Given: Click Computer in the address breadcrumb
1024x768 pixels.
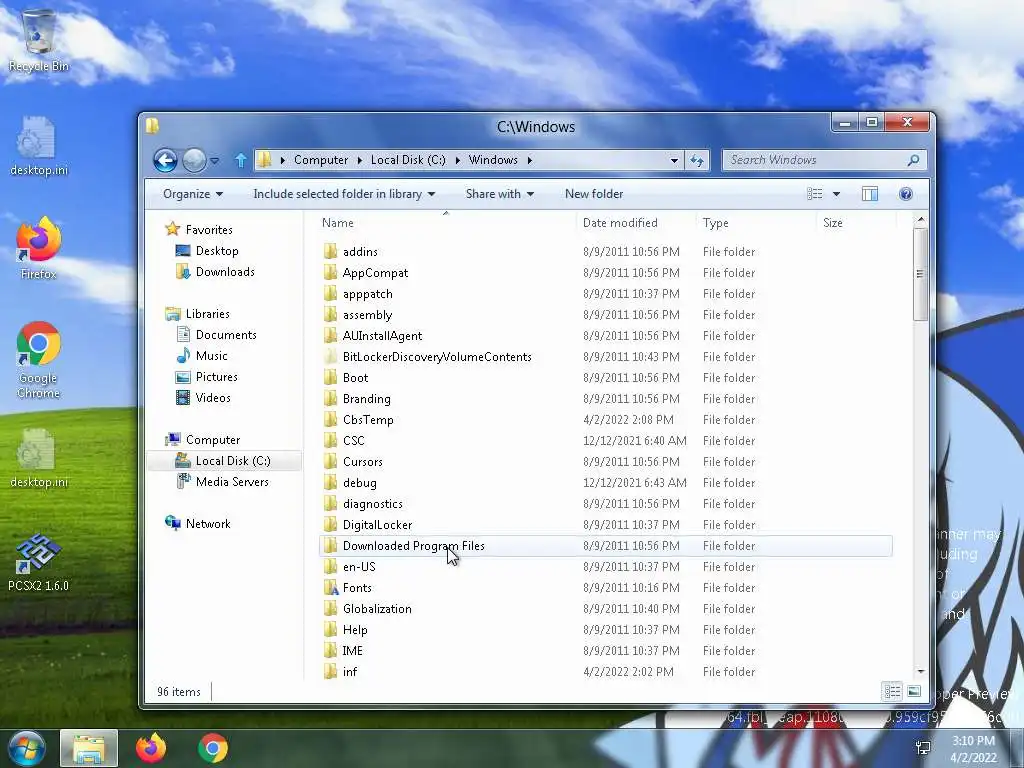Looking at the screenshot, I should pos(321,160).
